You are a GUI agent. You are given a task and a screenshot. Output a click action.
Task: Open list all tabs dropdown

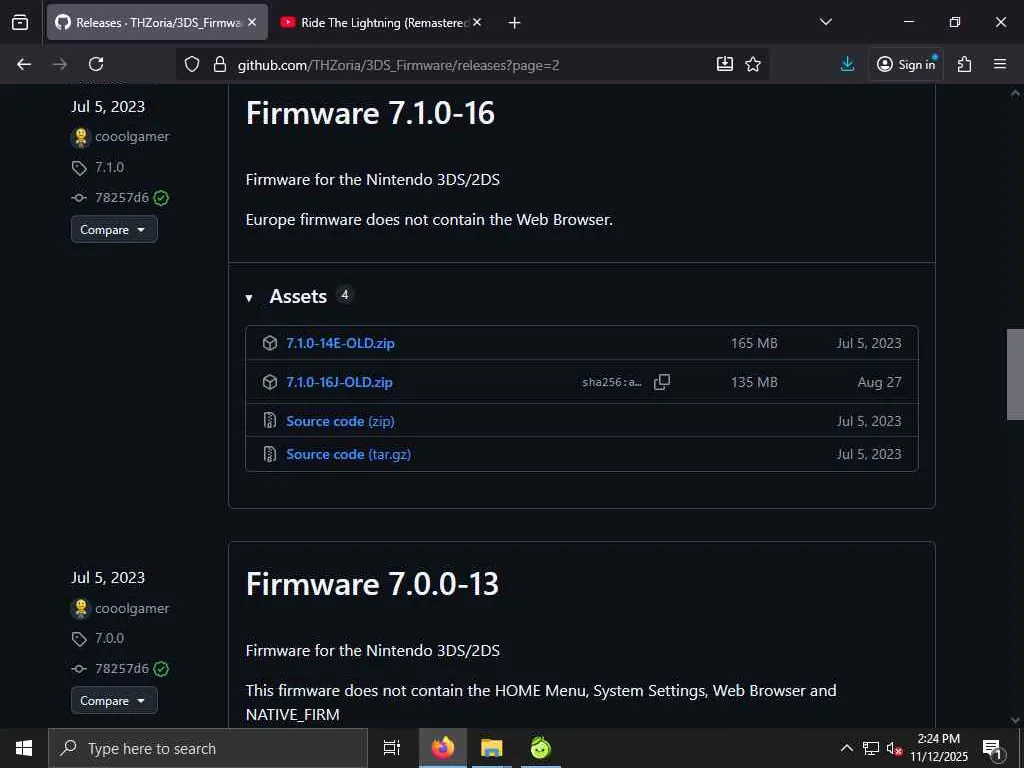click(825, 22)
